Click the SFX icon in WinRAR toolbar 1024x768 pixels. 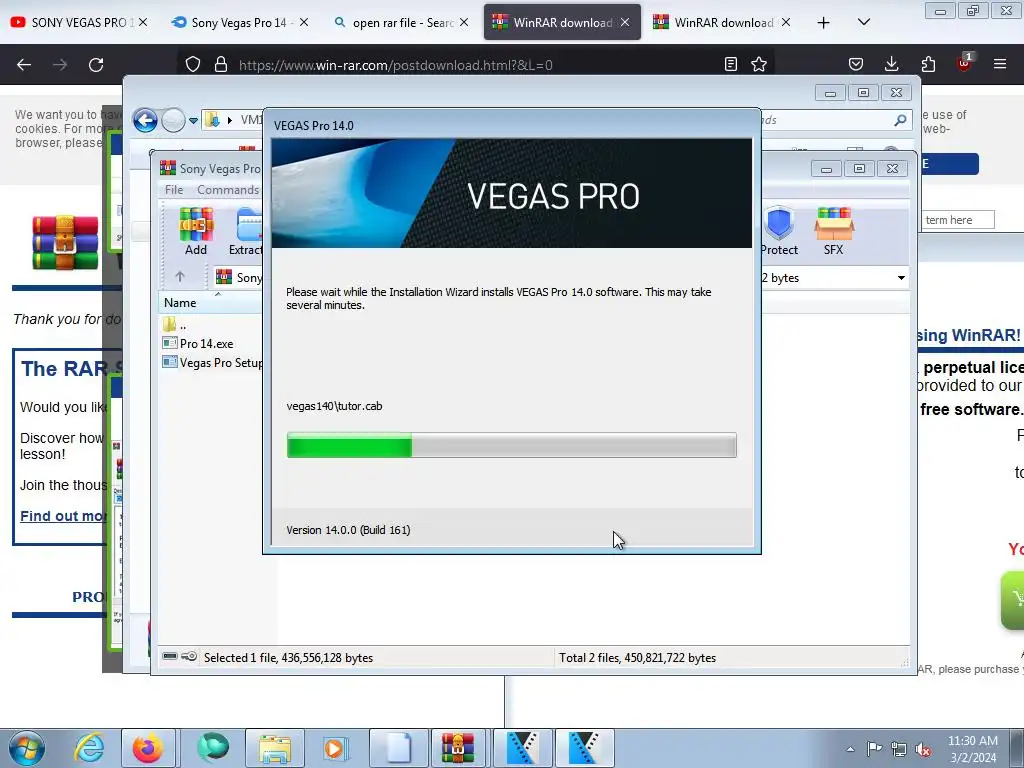point(833,231)
